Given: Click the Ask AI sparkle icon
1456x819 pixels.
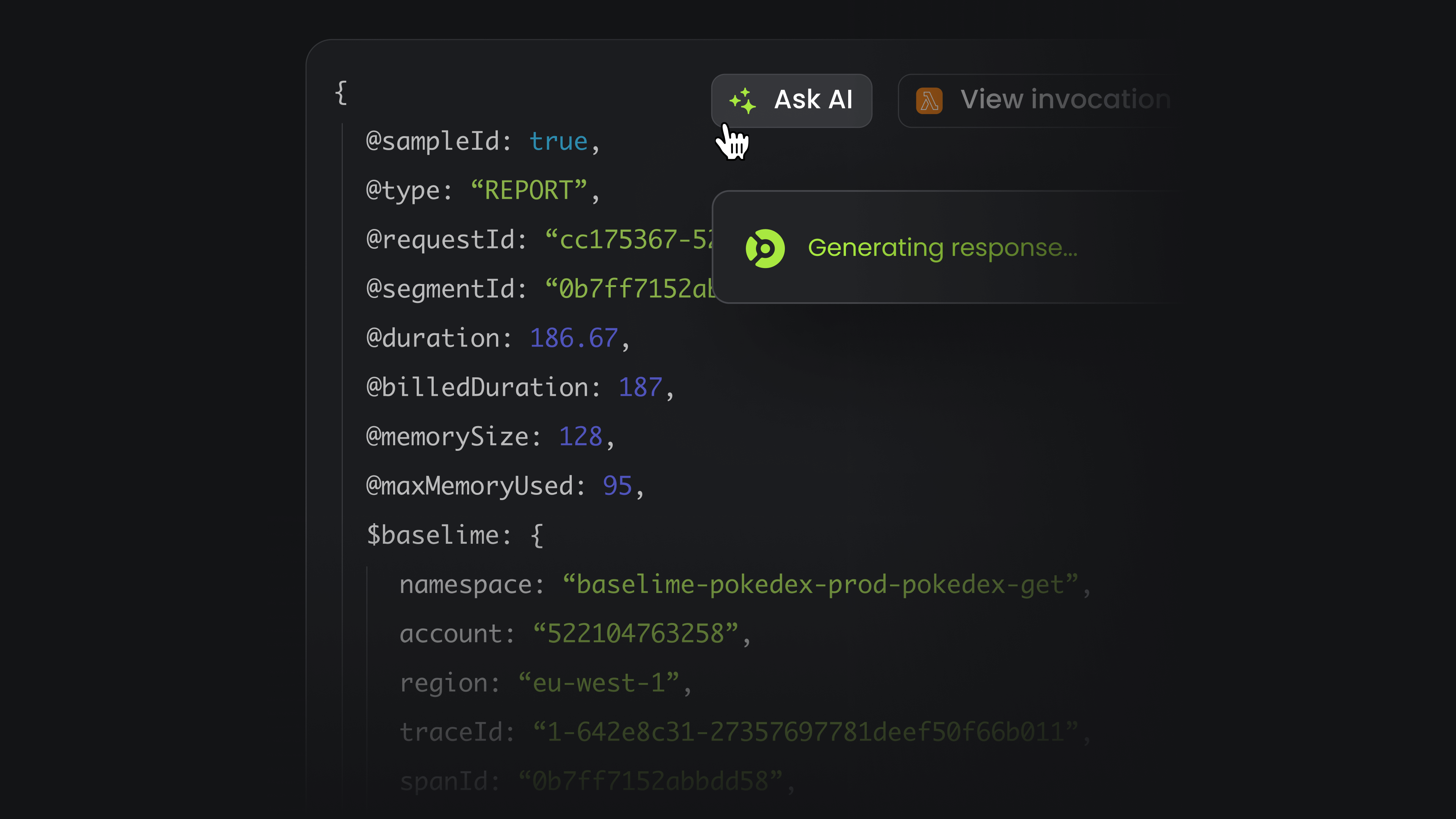Looking at the screenshot, I should [742, 100].
